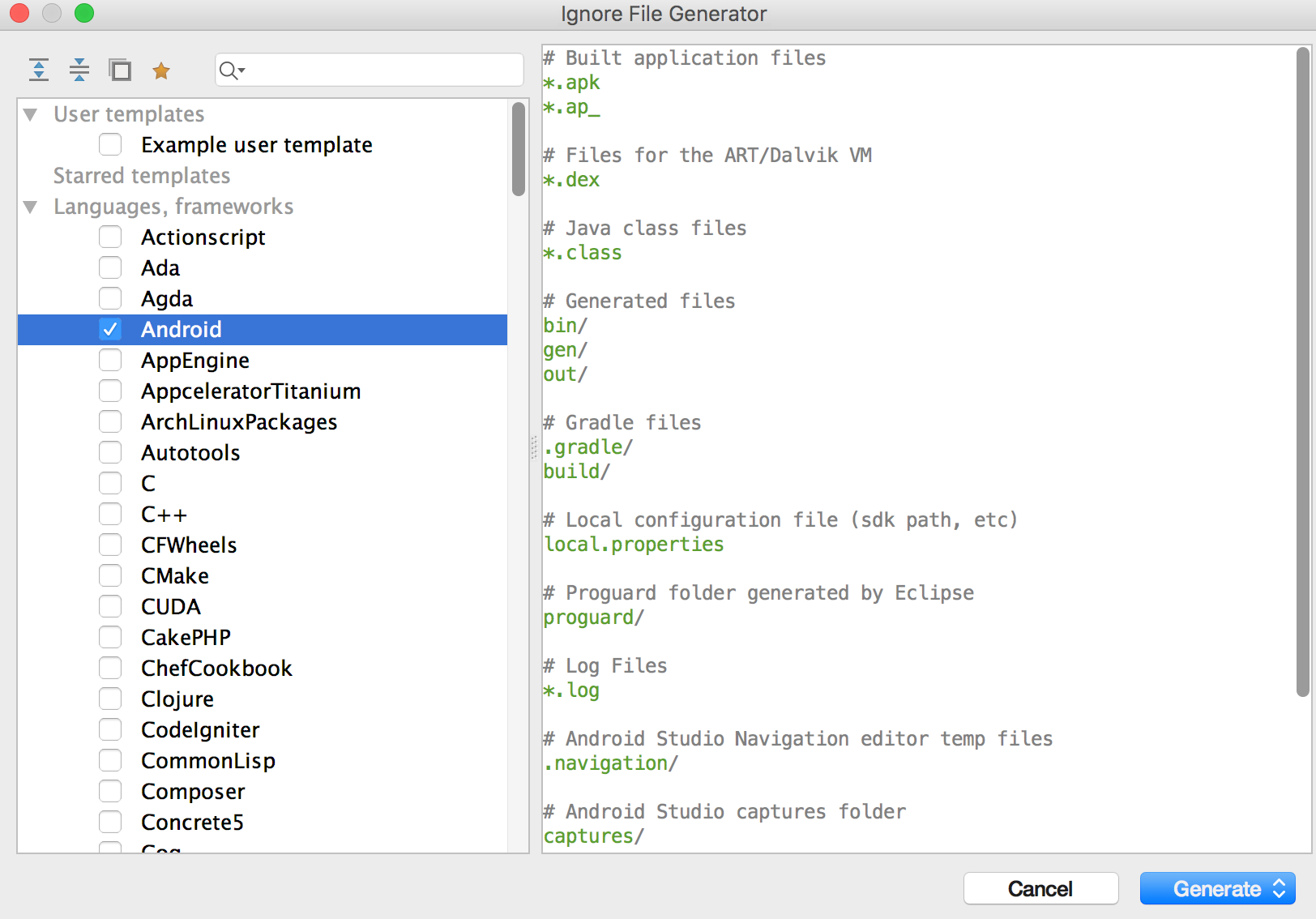Check the CMake template checkbox
This screenshot has height=919, width=1316.
click(110, 575)
